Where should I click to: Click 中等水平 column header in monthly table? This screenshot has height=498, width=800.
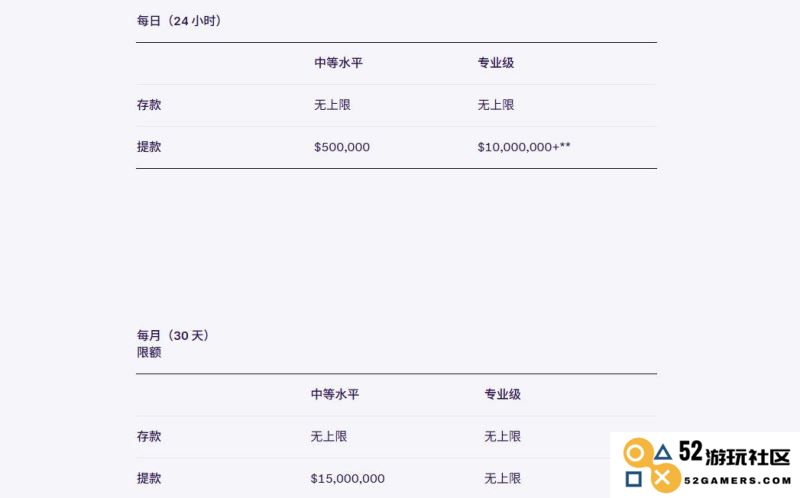[x=335, y=394]
